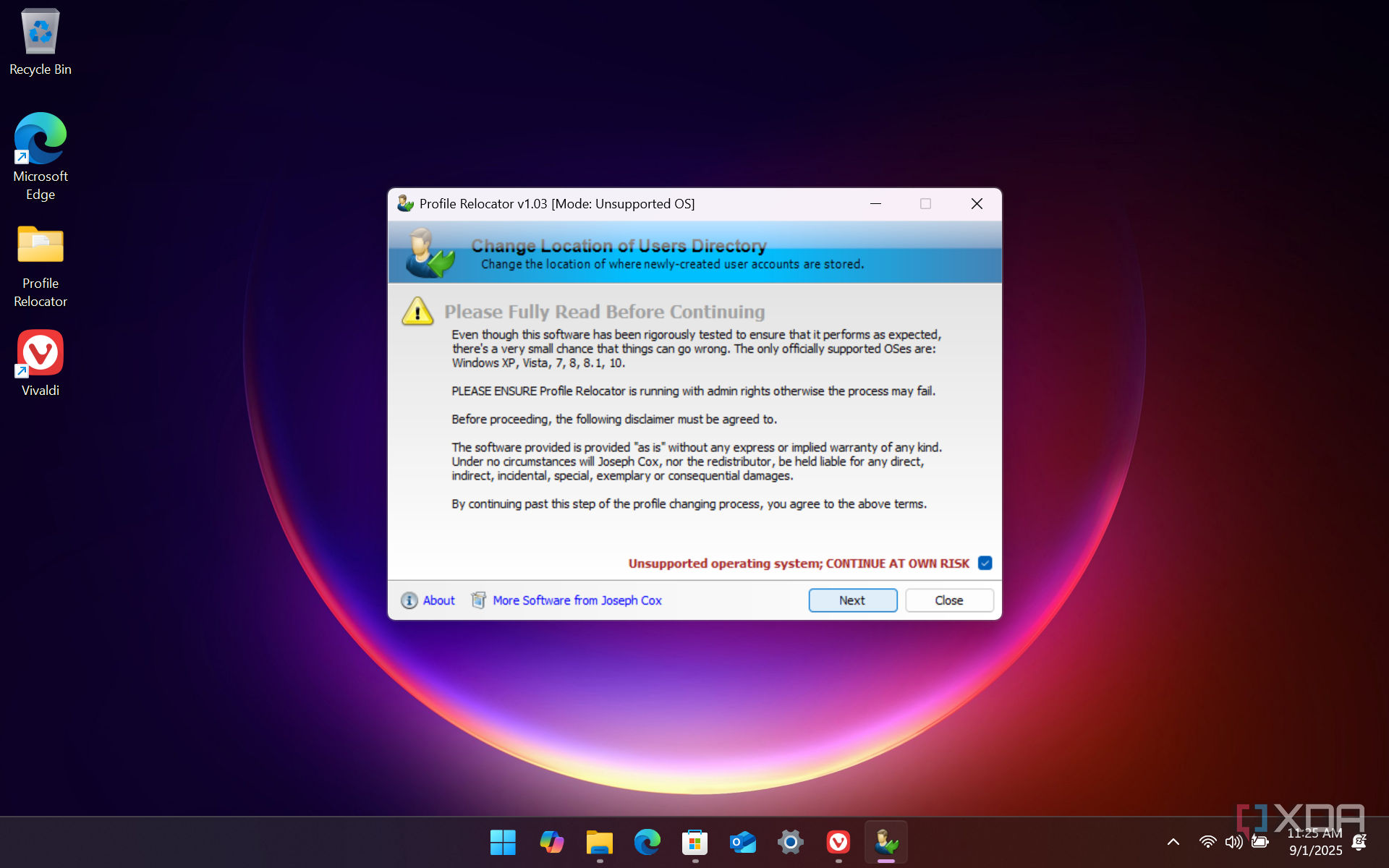Open the notification bell in tray
Viewport: 1389px width, 868px height.
(1359, 842)
